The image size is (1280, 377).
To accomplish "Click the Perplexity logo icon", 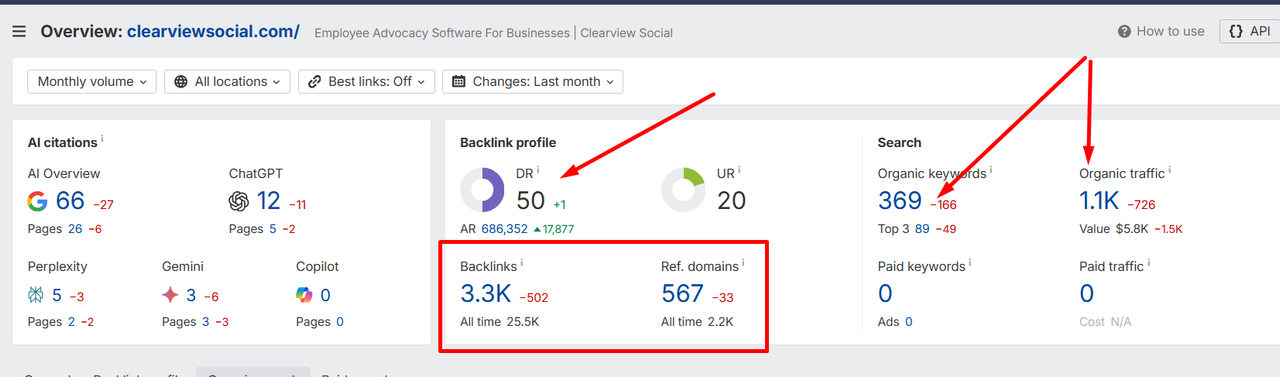I will tap(36, 295).
